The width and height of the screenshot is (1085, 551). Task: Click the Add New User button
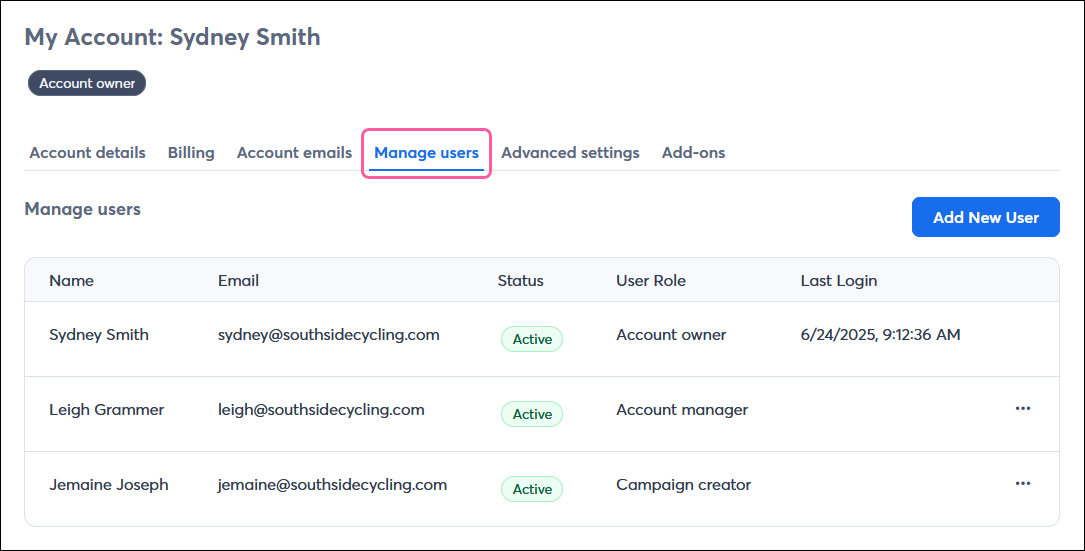coord(985,217)
